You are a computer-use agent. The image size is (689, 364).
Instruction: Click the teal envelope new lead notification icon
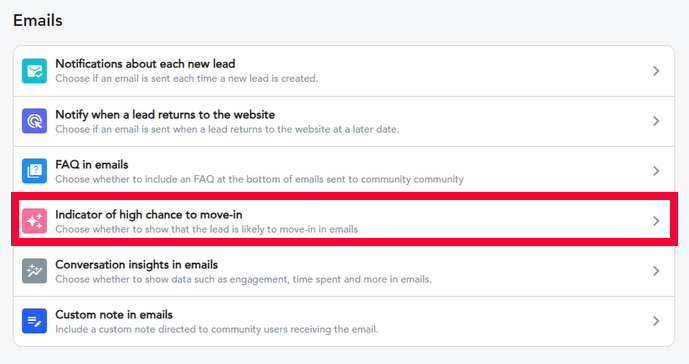34,71
